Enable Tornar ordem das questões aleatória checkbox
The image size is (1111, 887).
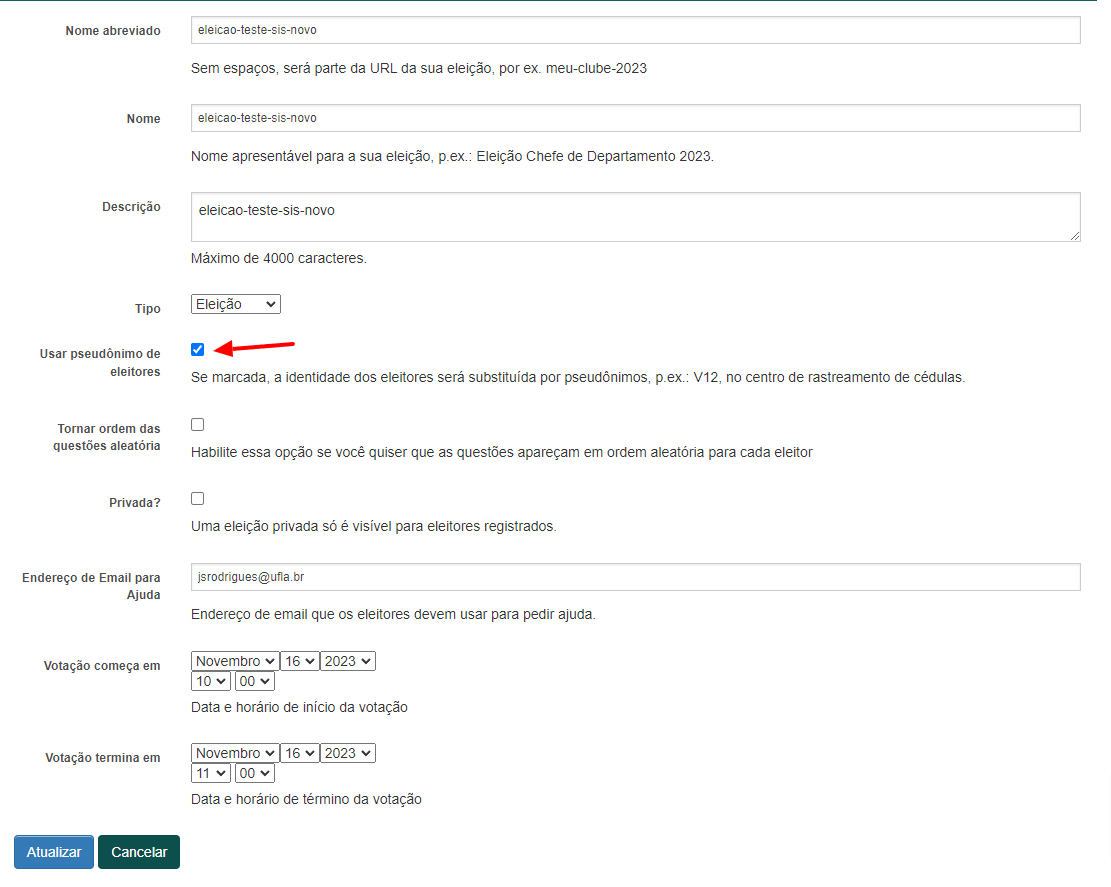(198, 424)
